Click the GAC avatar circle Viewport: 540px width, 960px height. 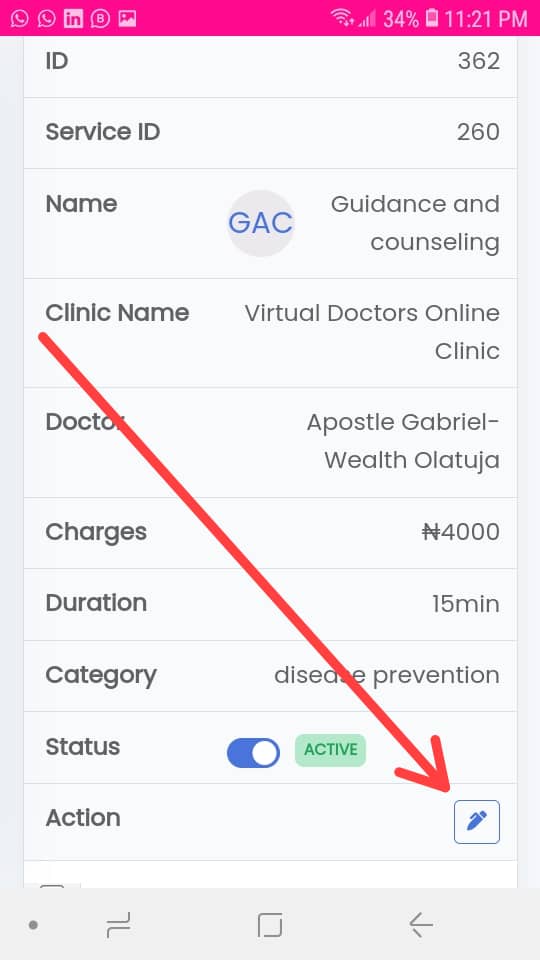pyautogui.click(x=261, y=223)
